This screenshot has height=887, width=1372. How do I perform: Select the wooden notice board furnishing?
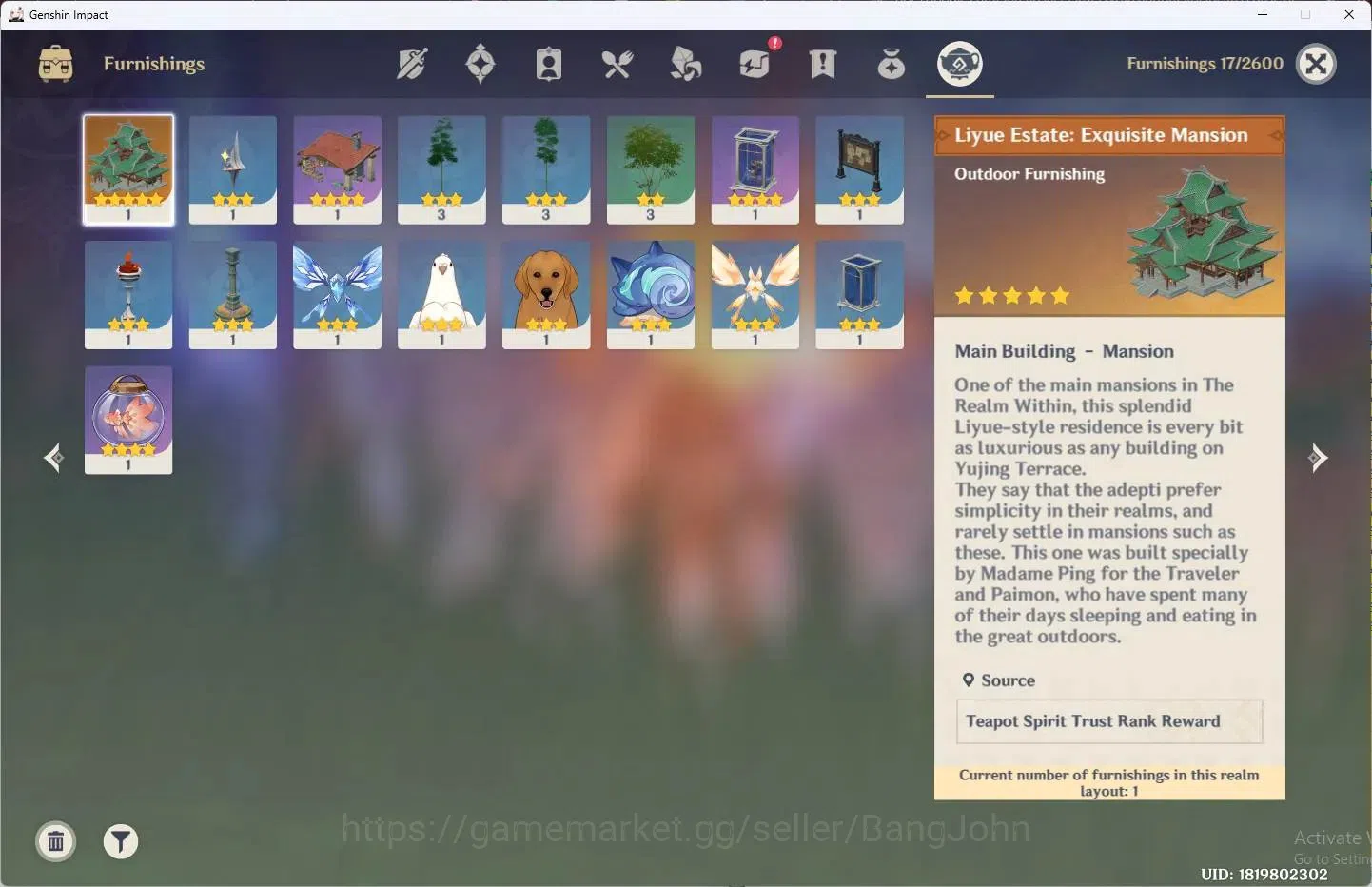tap(860, 169)
